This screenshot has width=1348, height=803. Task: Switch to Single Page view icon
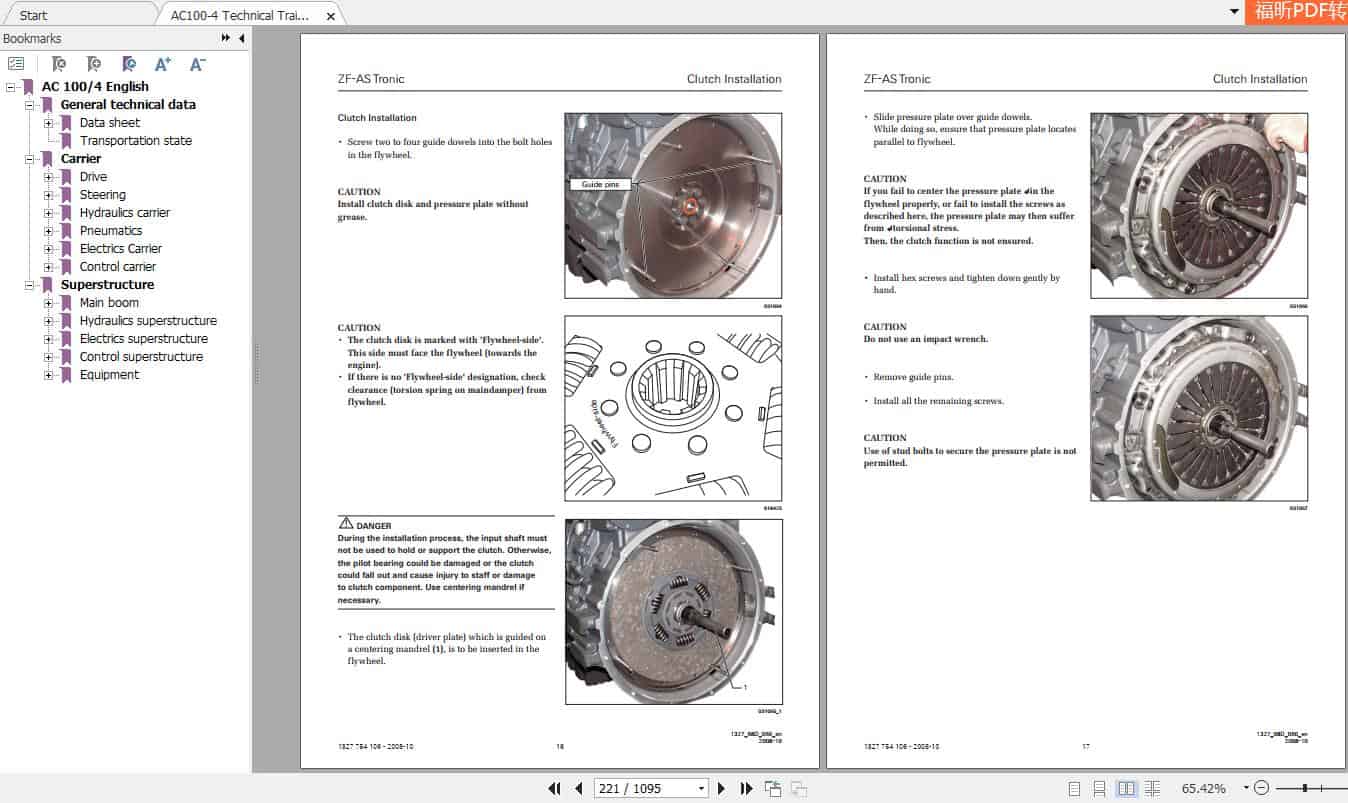click(x=1073, y=788)
